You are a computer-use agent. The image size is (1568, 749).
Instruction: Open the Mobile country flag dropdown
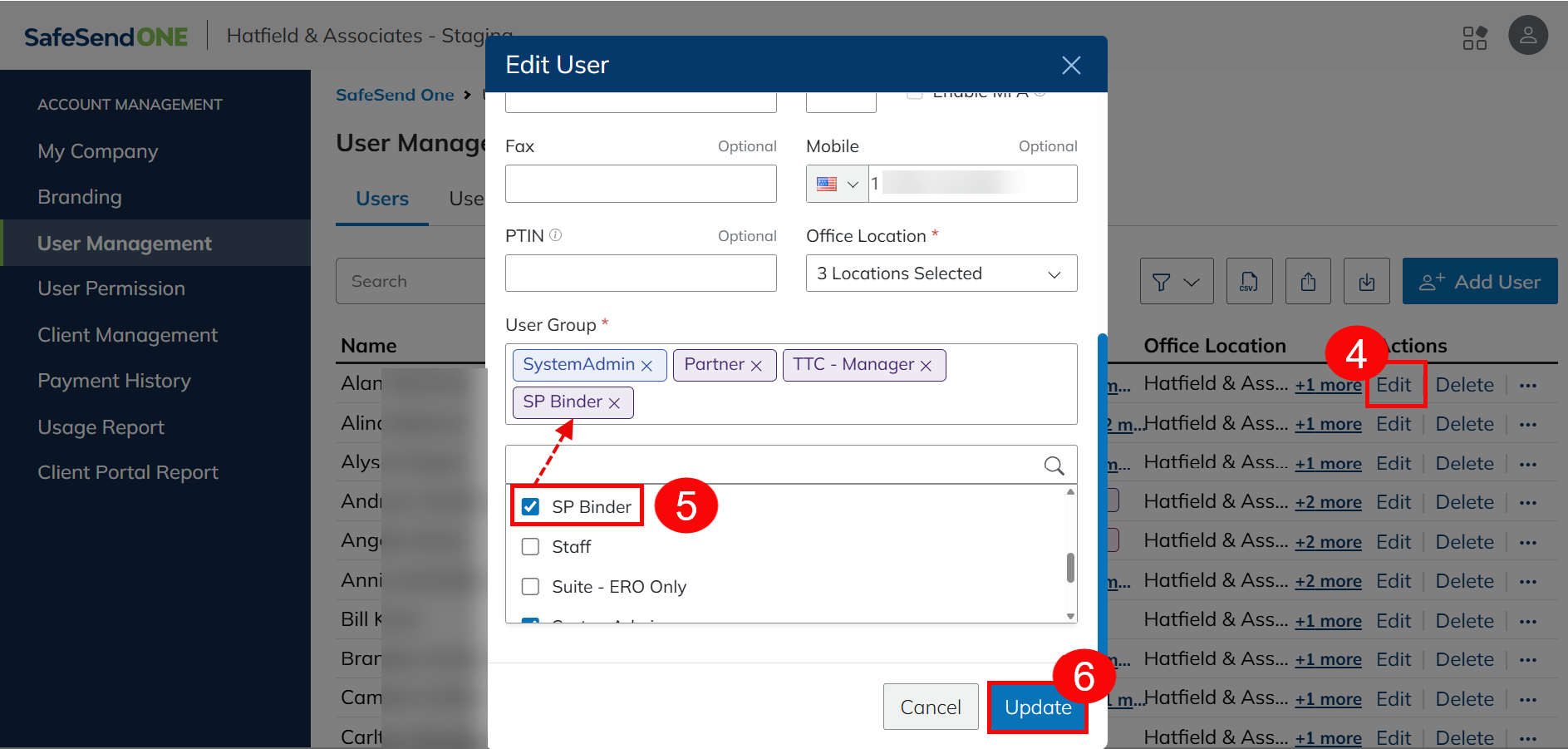coord(836,184)
